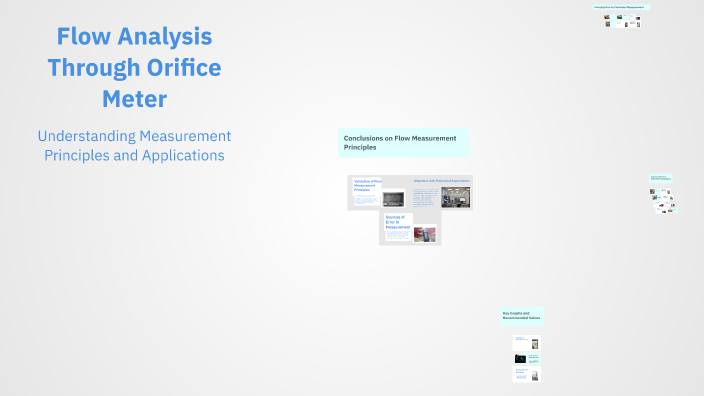Click the laboratory room photo thumbnail
The height and width of the screenshot is (396, 704).
click(x=456, y=197)
